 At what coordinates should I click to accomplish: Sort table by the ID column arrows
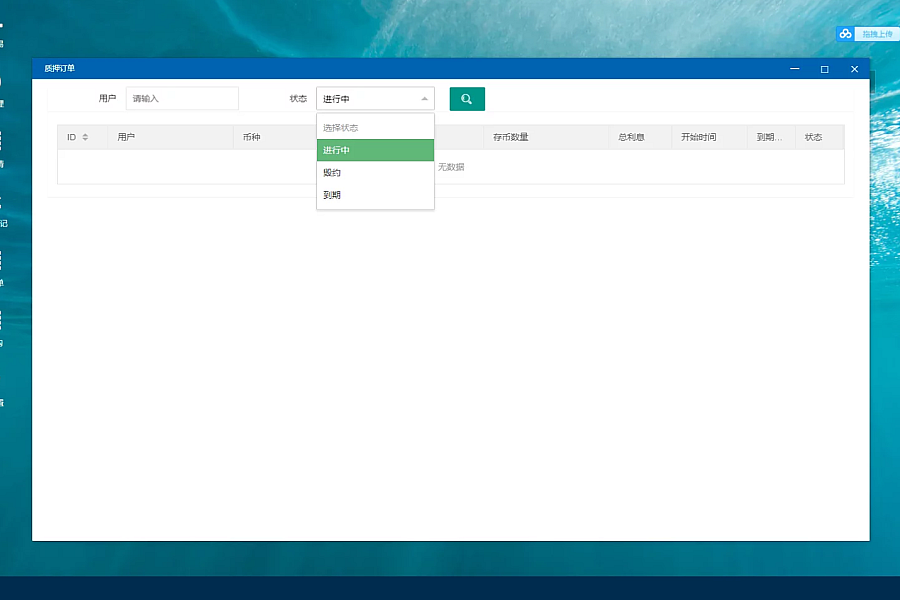(x=85, y=137)
